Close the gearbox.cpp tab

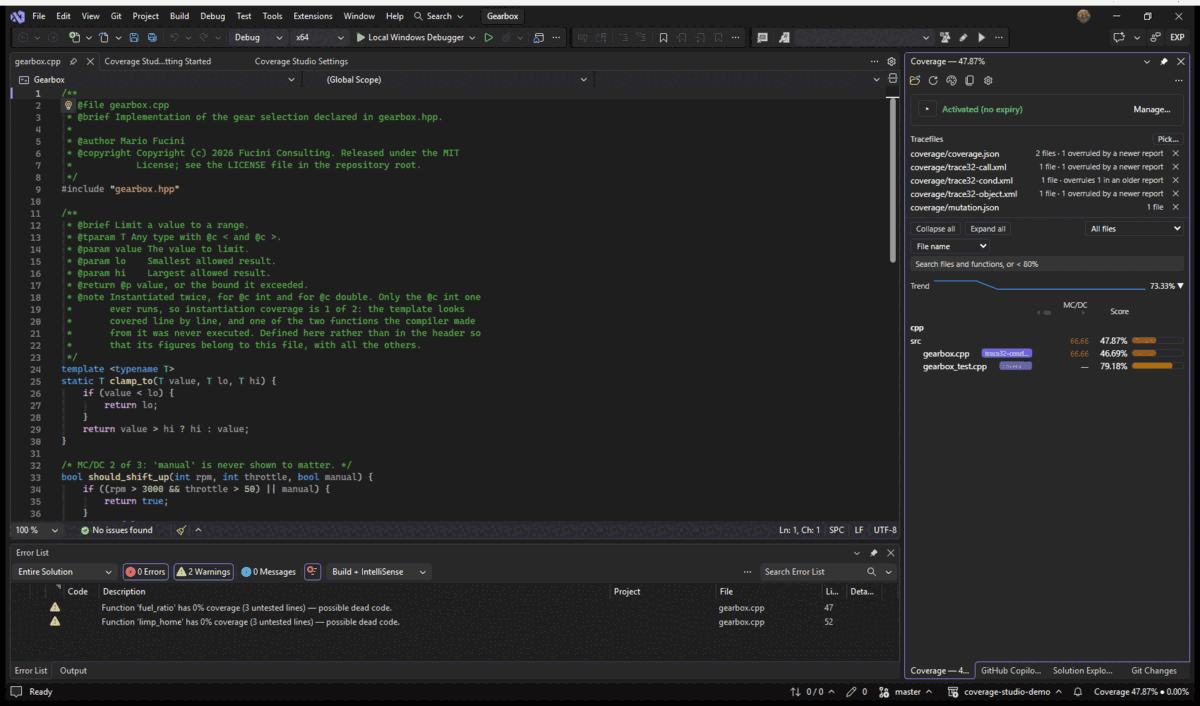click(90, 61)
